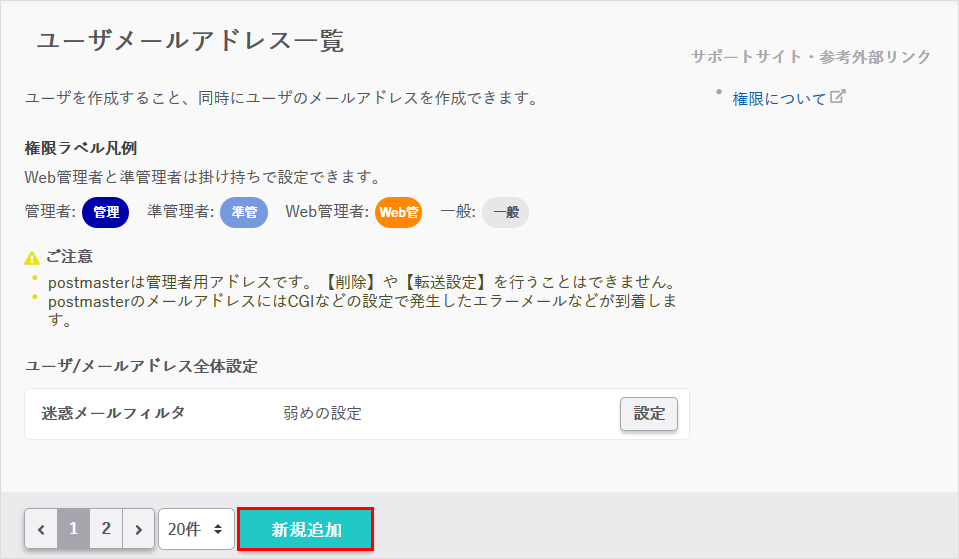Open the 20件 items-per-page dropdown

click(196, 529)
